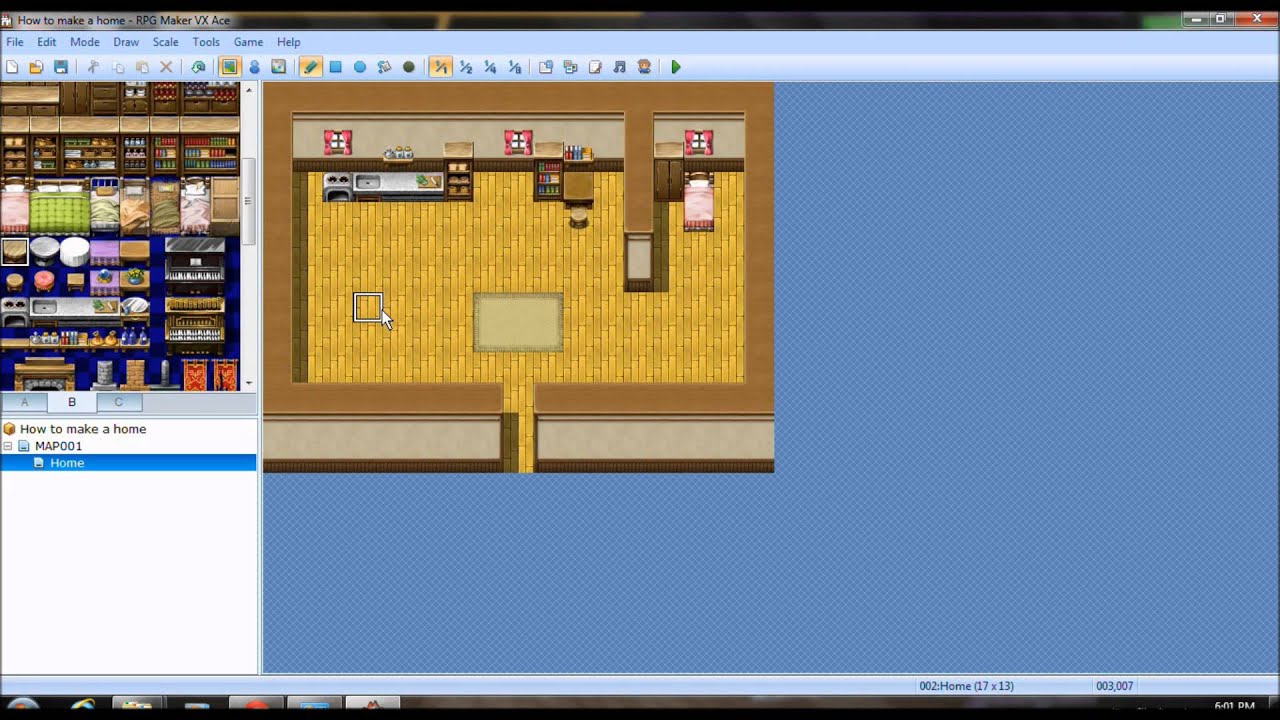Select MAP001 in the map tree

[x=58, y=446]
